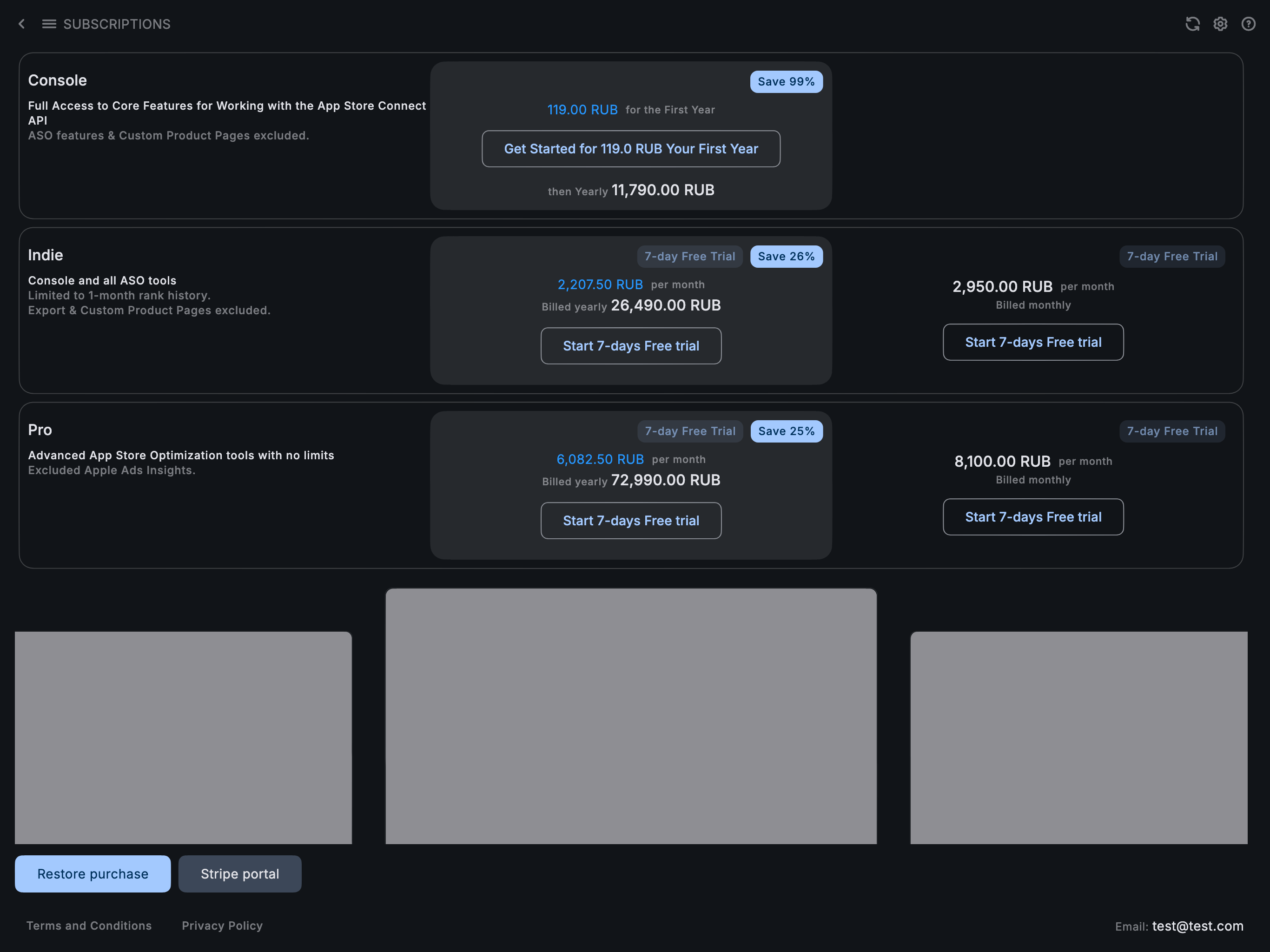This screenshot has width=1270, height=952.
Task: Click Get Started for 119.0 RUB button
Action: [x=630, y=149]
